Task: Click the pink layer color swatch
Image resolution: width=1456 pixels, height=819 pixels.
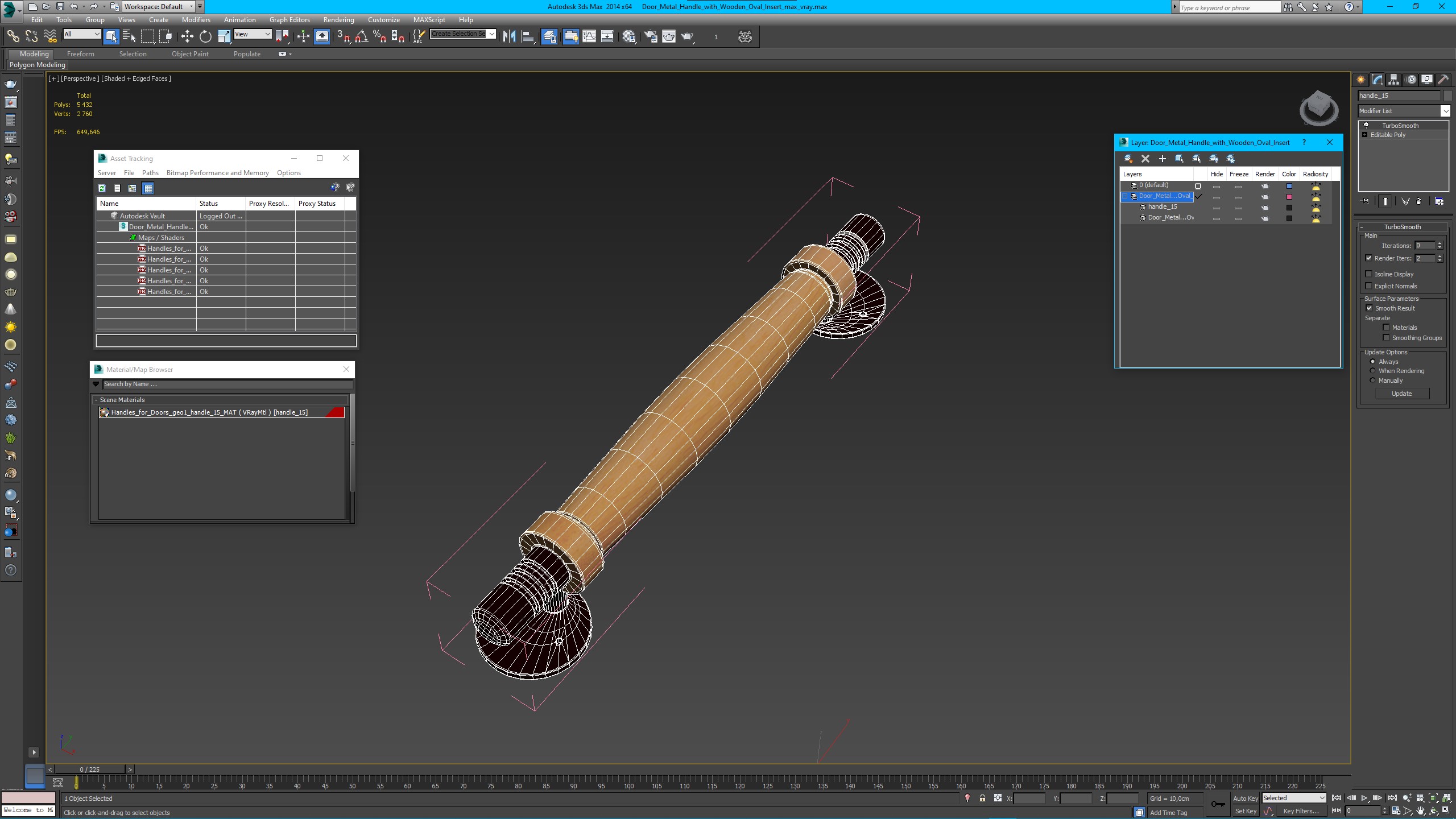Action: click(1289, 197)
